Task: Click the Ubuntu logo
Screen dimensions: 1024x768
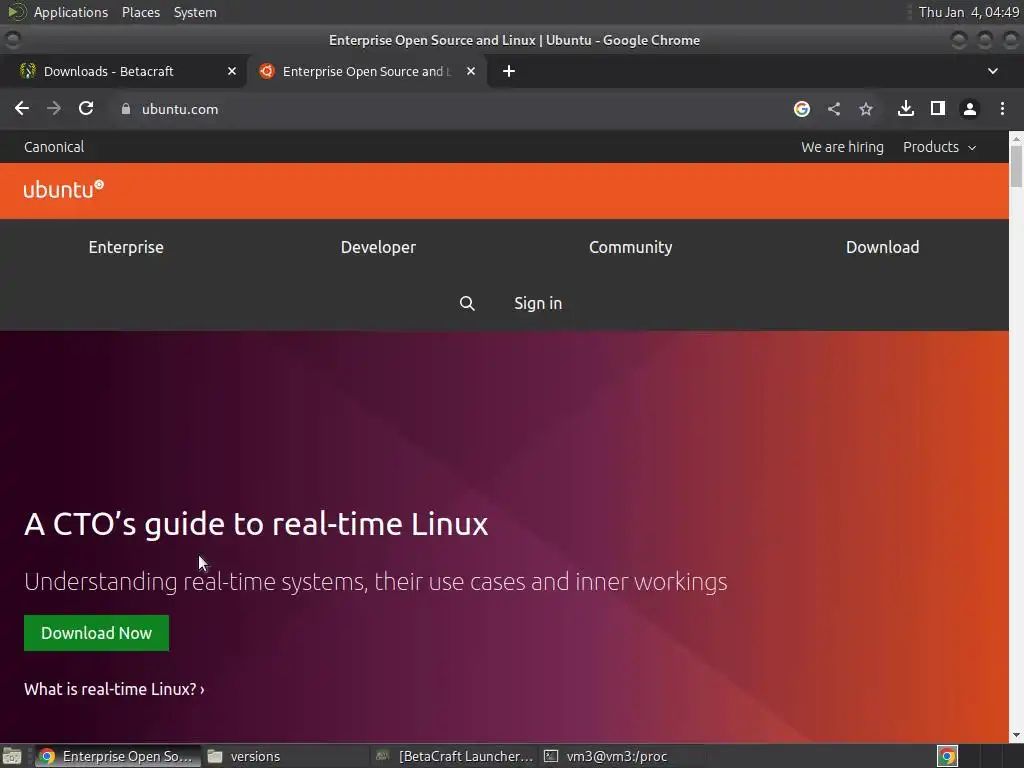Action: point(63,189)
